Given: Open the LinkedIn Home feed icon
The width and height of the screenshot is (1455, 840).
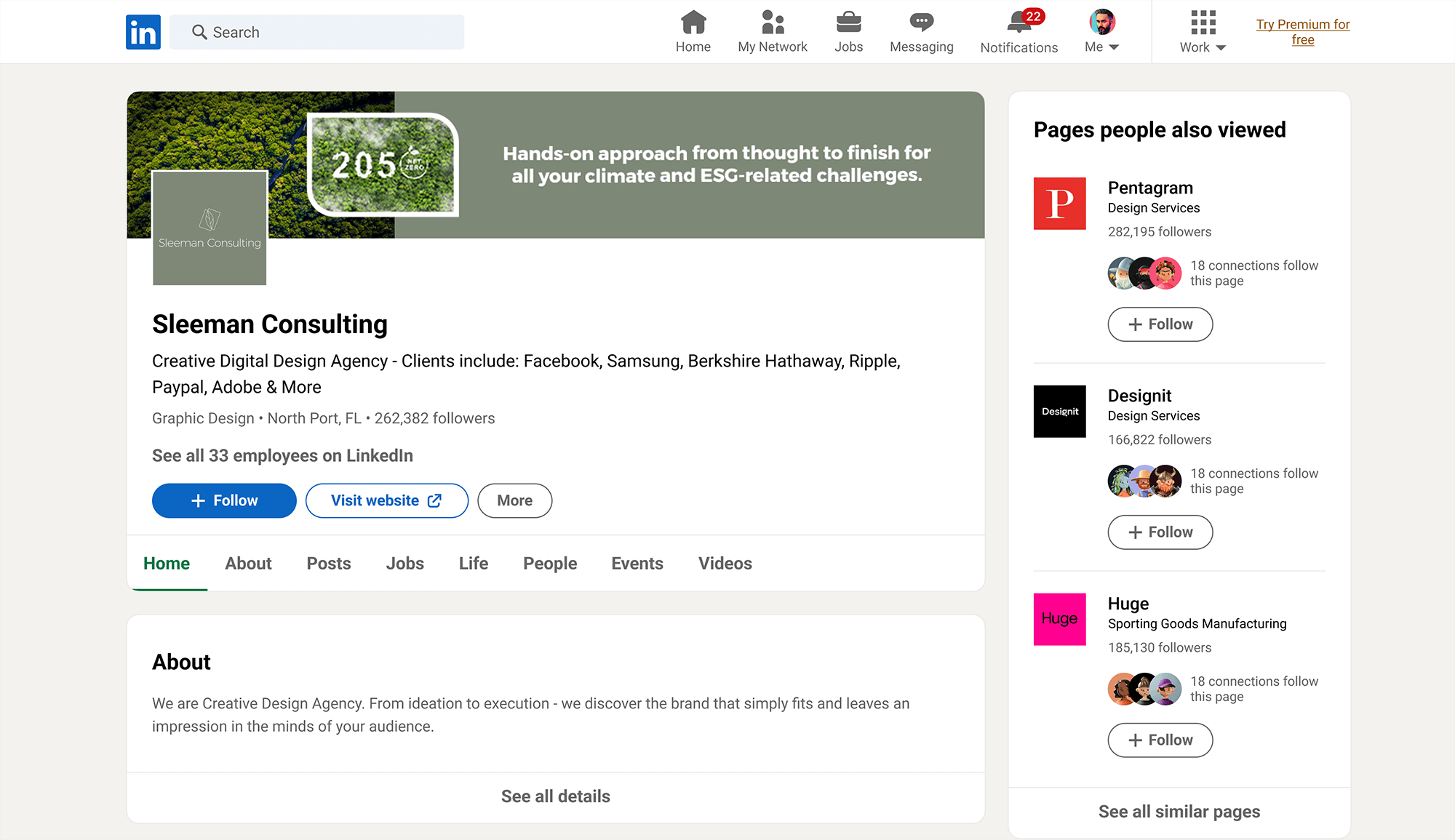Looking at the screenshot, I should point(693,23).
